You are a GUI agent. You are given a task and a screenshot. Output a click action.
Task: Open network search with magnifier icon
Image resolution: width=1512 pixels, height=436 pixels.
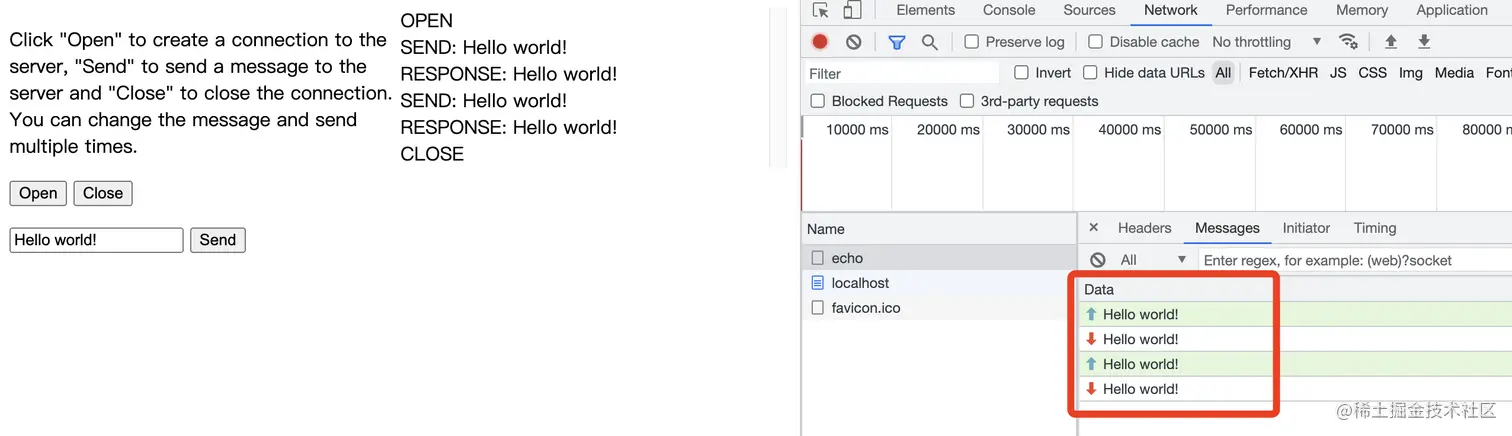(x=929, y=42)
